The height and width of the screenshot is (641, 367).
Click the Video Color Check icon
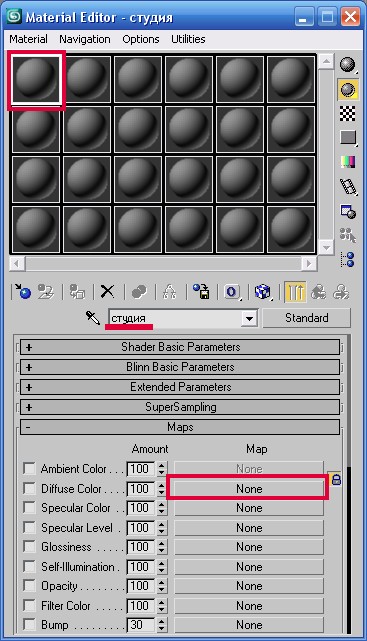pos(348,162)
